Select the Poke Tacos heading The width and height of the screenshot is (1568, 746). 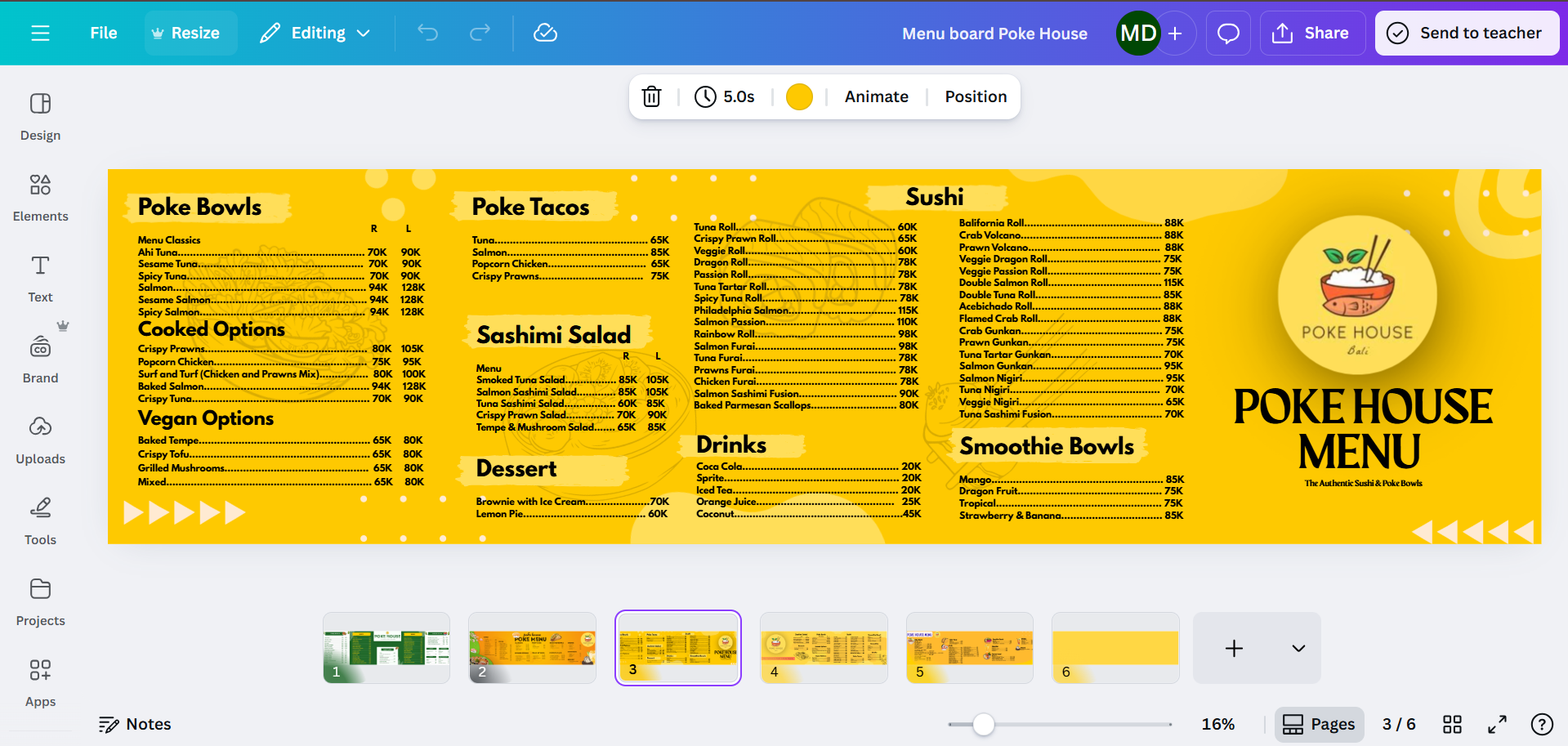530,207
